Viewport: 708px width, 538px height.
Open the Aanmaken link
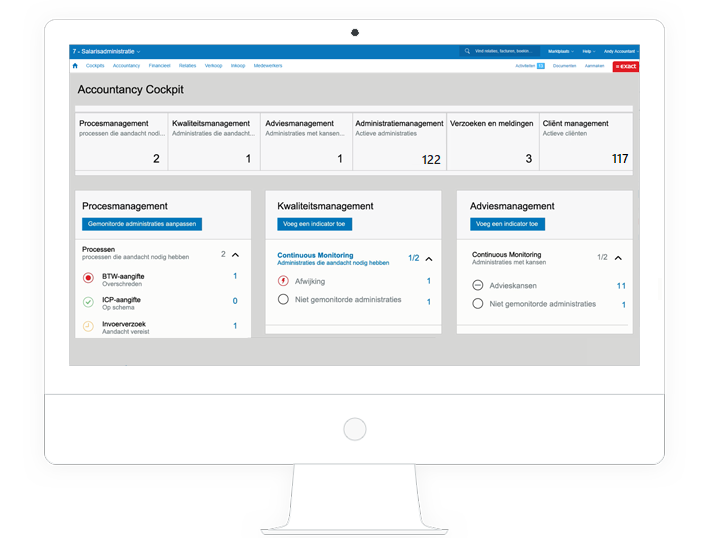click(x=594, y=66)
